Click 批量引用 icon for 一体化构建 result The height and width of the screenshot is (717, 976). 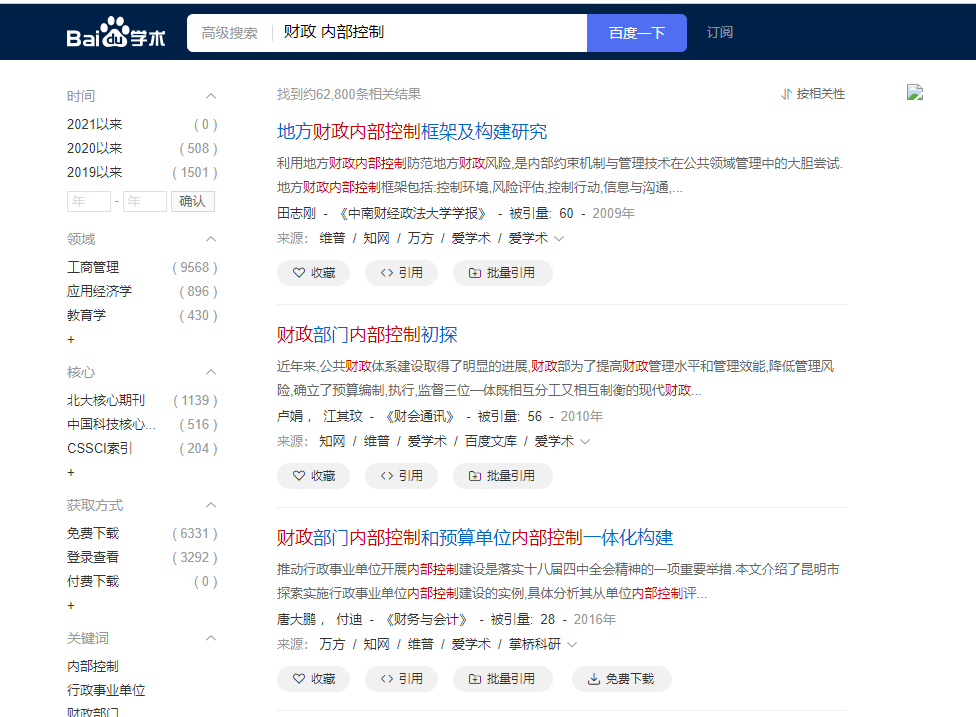(475, 678)
